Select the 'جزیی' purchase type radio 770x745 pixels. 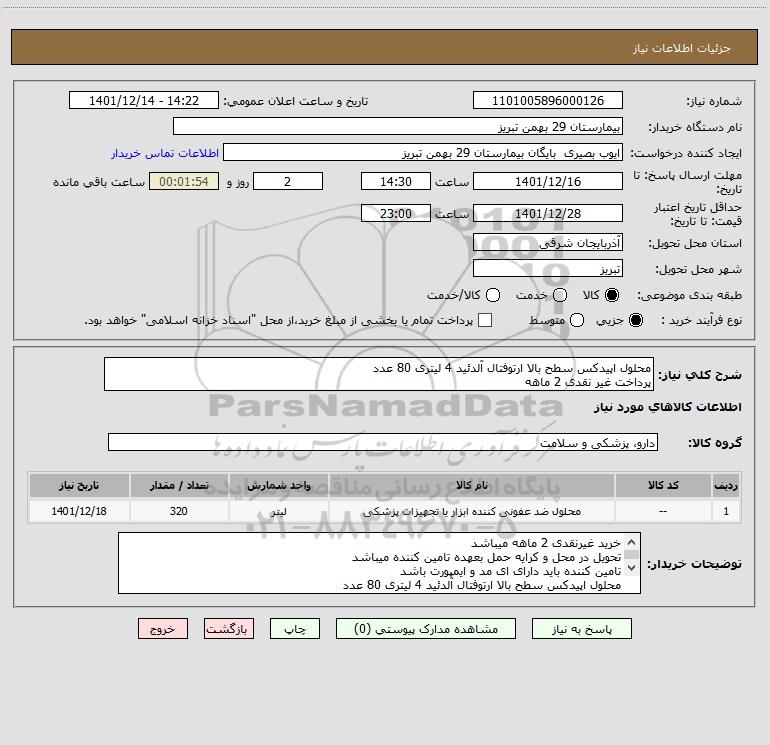pos(635,320)
